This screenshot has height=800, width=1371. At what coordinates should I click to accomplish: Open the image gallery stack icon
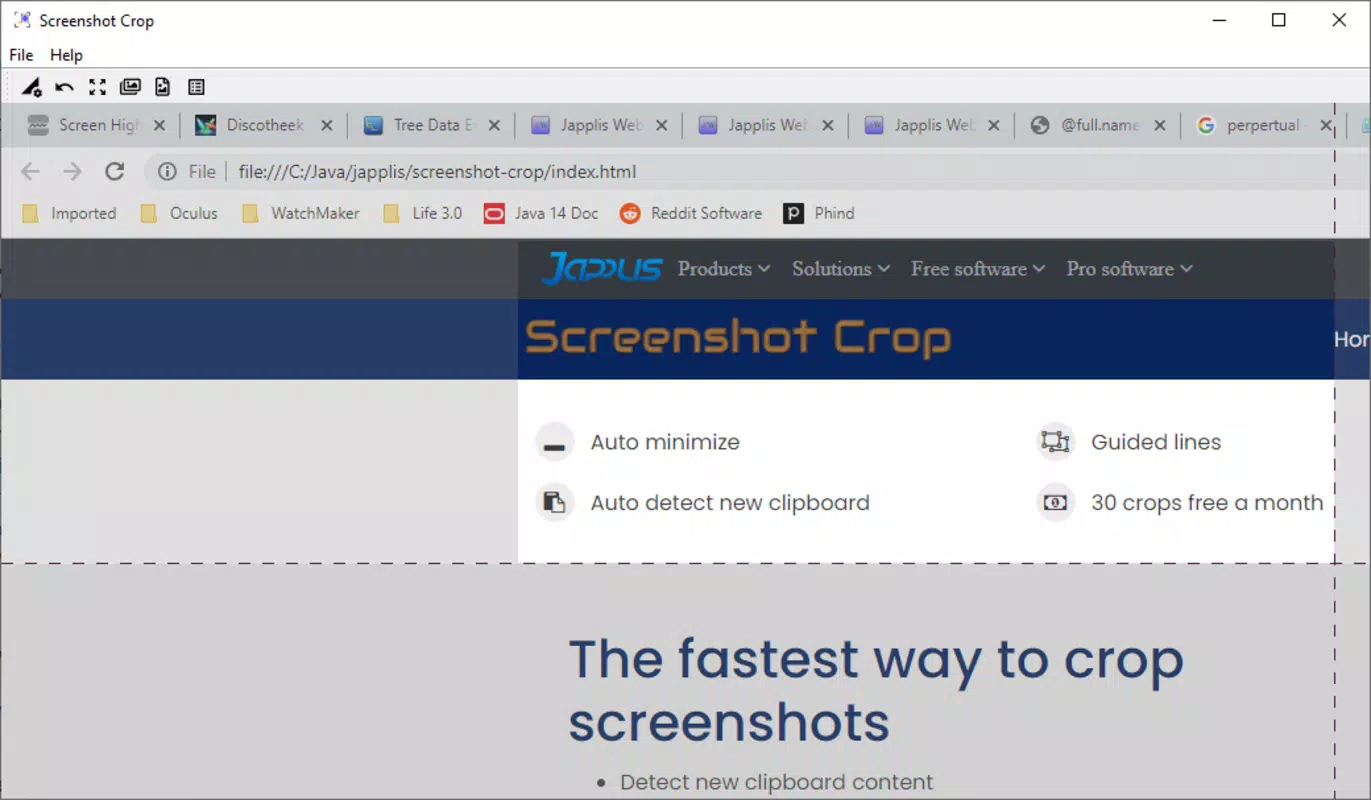tap(130, 87)
